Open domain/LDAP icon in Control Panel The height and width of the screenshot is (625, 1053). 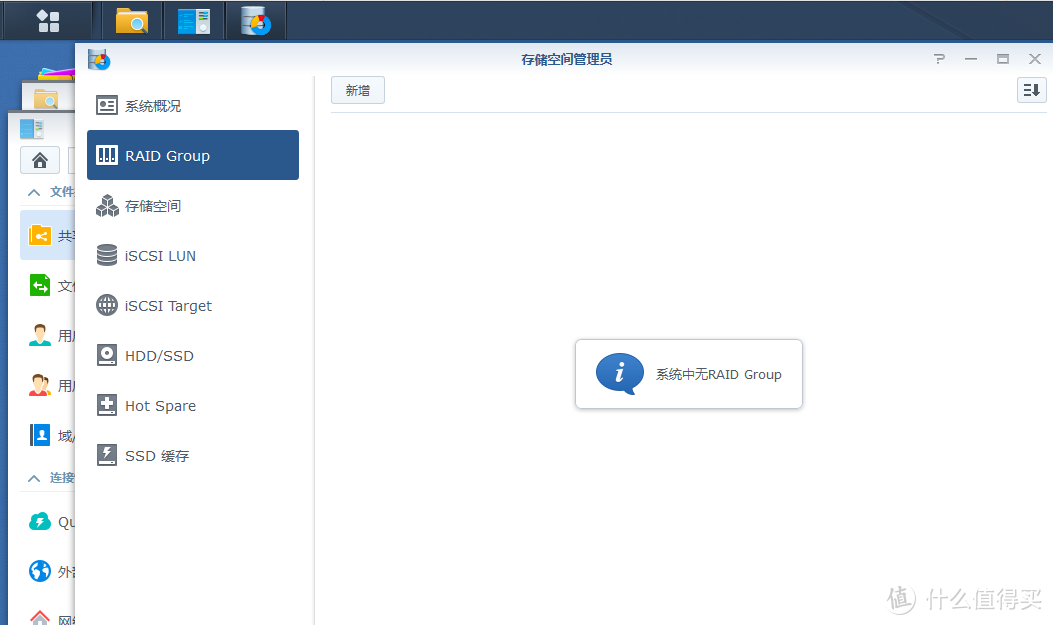click(x=40, y=435)
